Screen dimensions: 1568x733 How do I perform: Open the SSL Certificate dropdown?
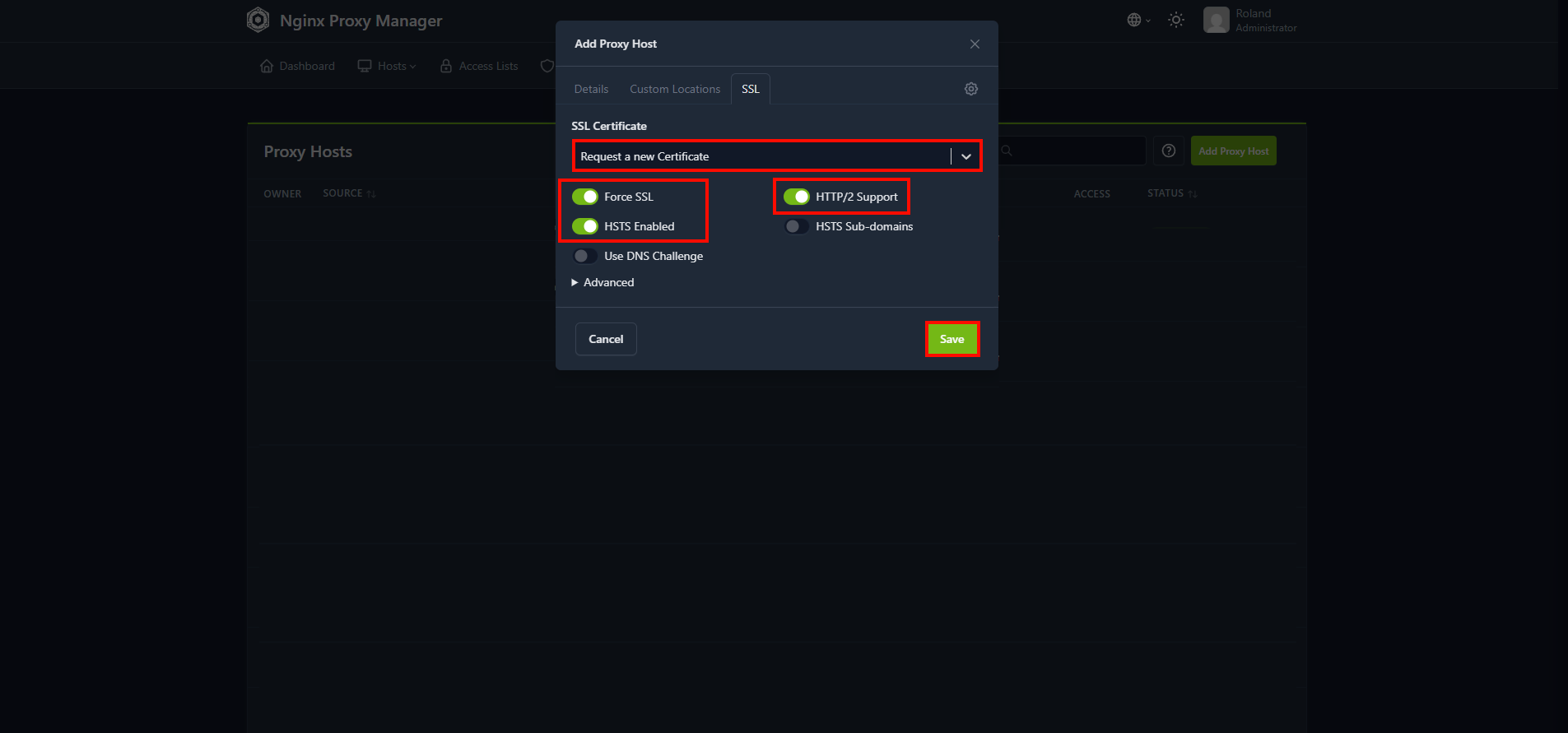click(777, 156)
